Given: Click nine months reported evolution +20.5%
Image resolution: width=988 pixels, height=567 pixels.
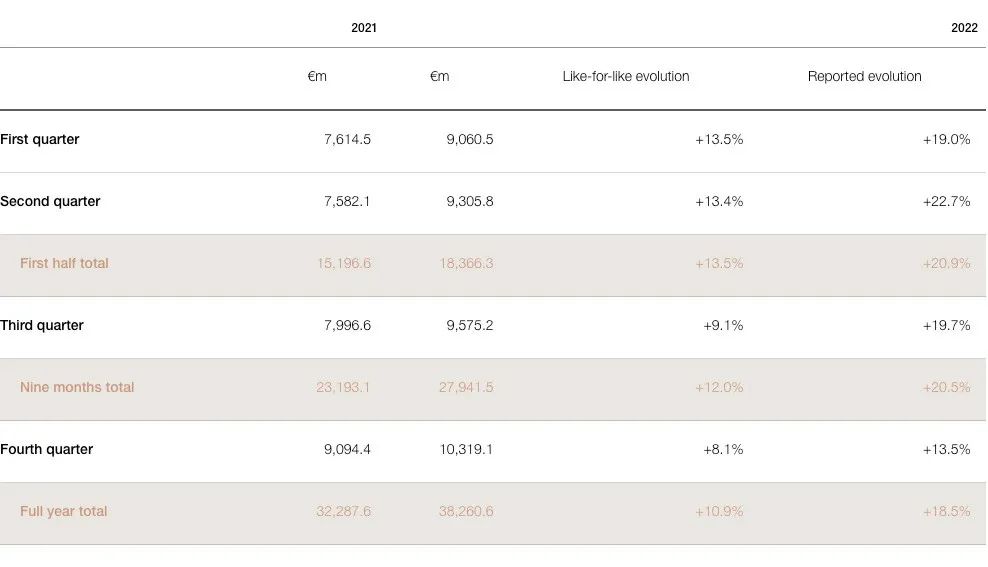Looking at the screenshot, I should [946, 387].
